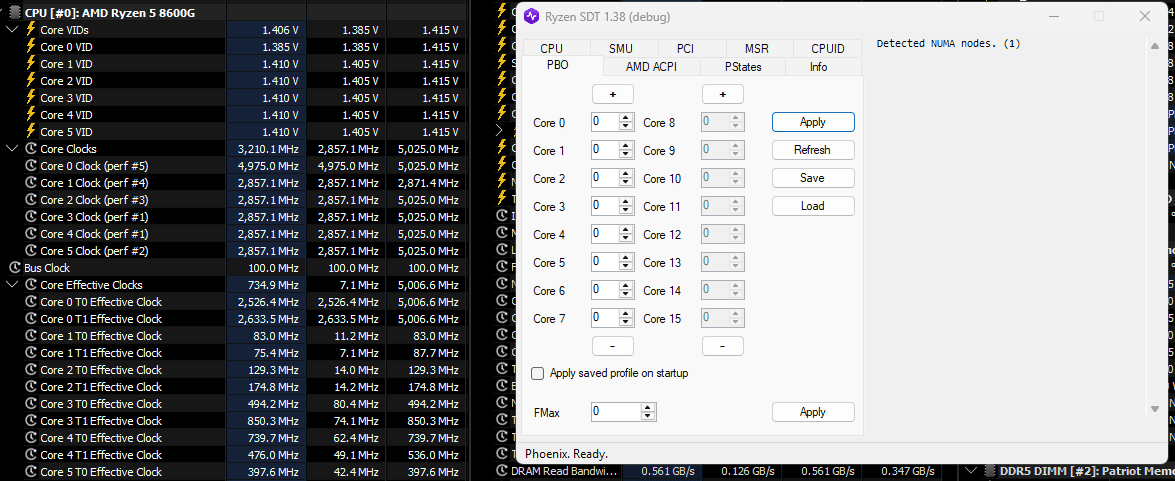Click the Core 0 Clock current value 4,975.0 MHz
This screenshot has height=481, width=1175.
click(x=268, y=166)
